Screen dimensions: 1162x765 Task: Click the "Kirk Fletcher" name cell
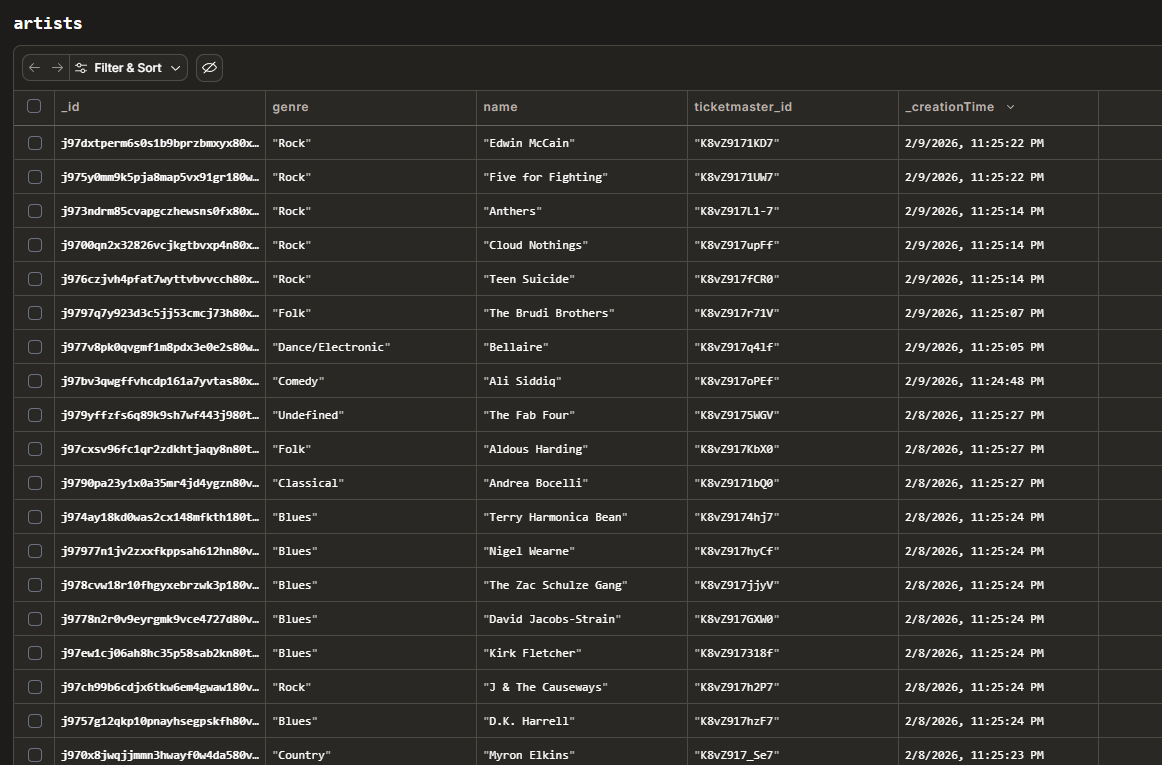tap(582, 654)
